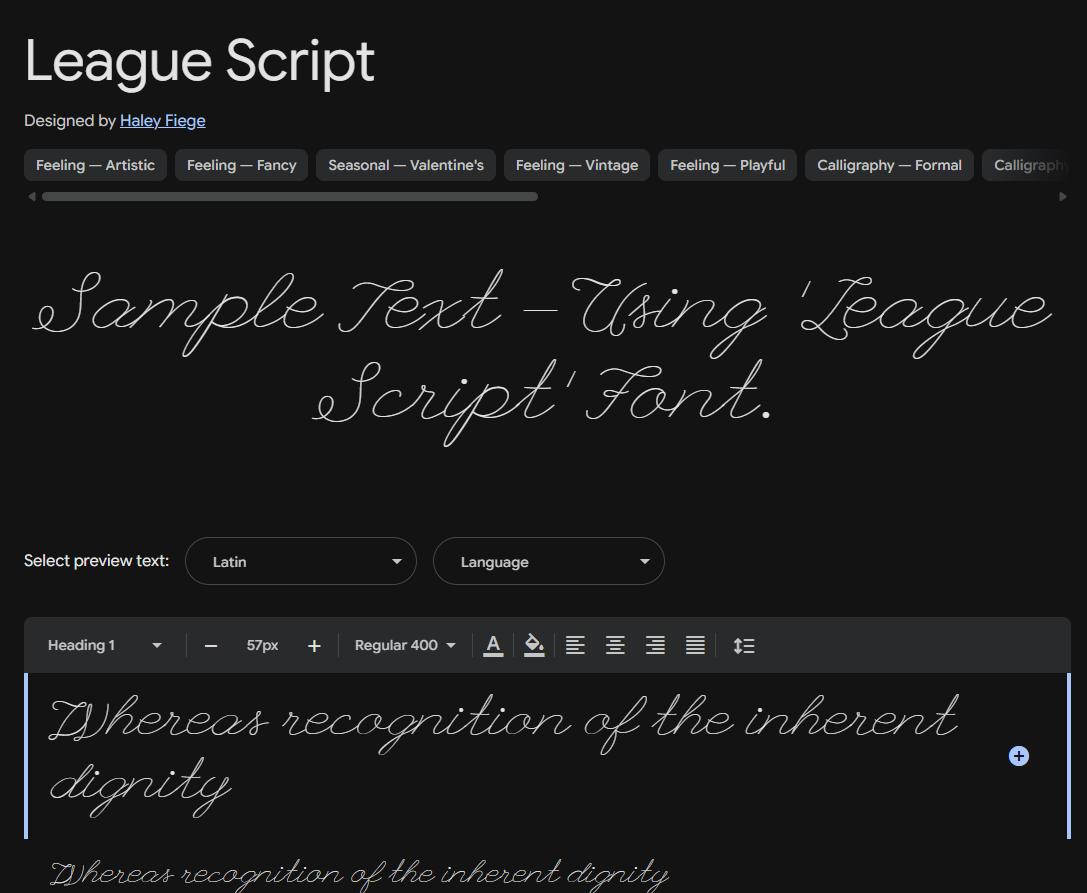Click the smaller 'Whereas recognition' preview line

(359, 875)
